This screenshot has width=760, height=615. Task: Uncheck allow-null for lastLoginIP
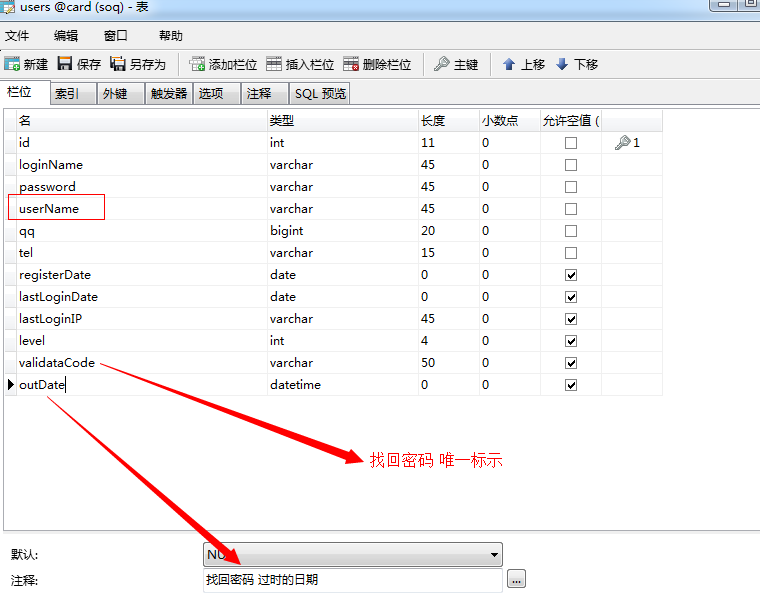571,319
